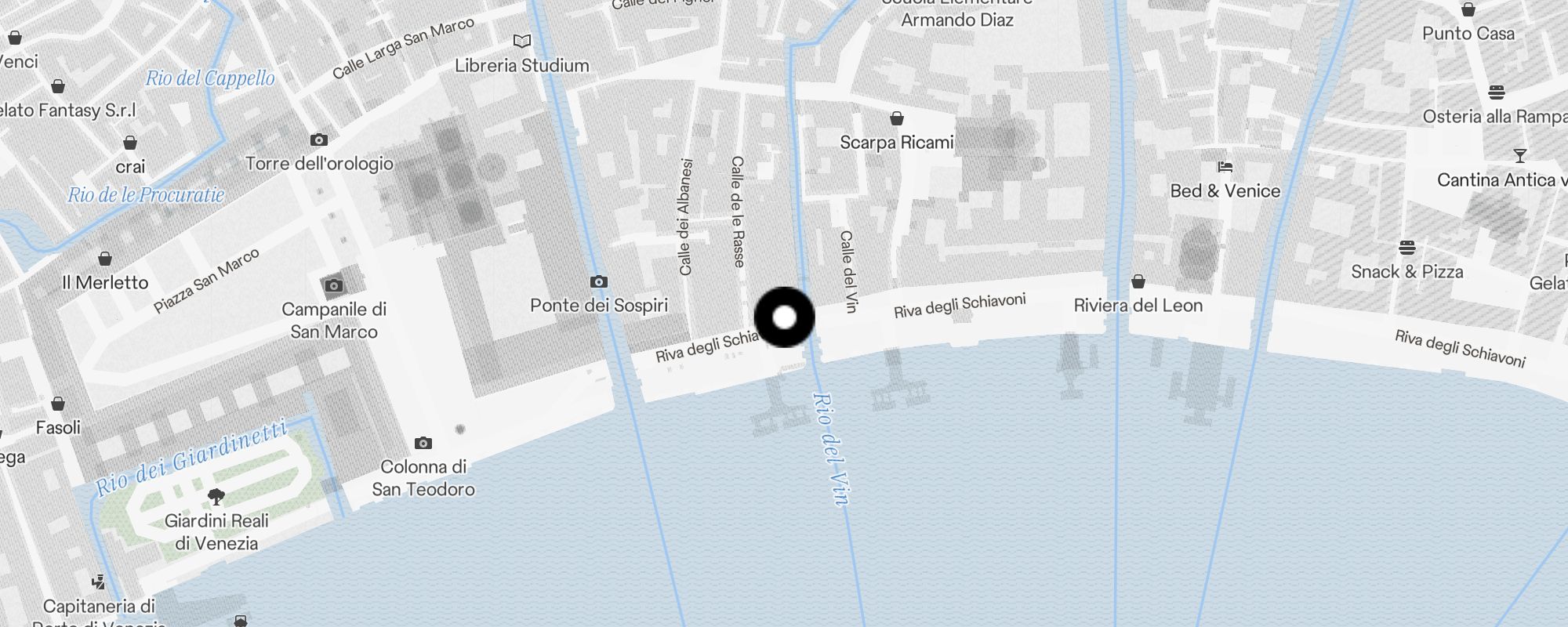Click the black circular location marker
Image resolution: width=1568 pixels, height=627 pixels.
pyautogui.click(x=784, y=317)
